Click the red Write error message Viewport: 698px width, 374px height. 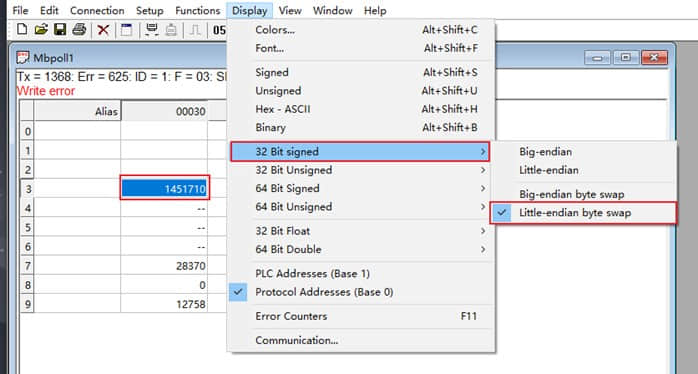coord(46,91)
